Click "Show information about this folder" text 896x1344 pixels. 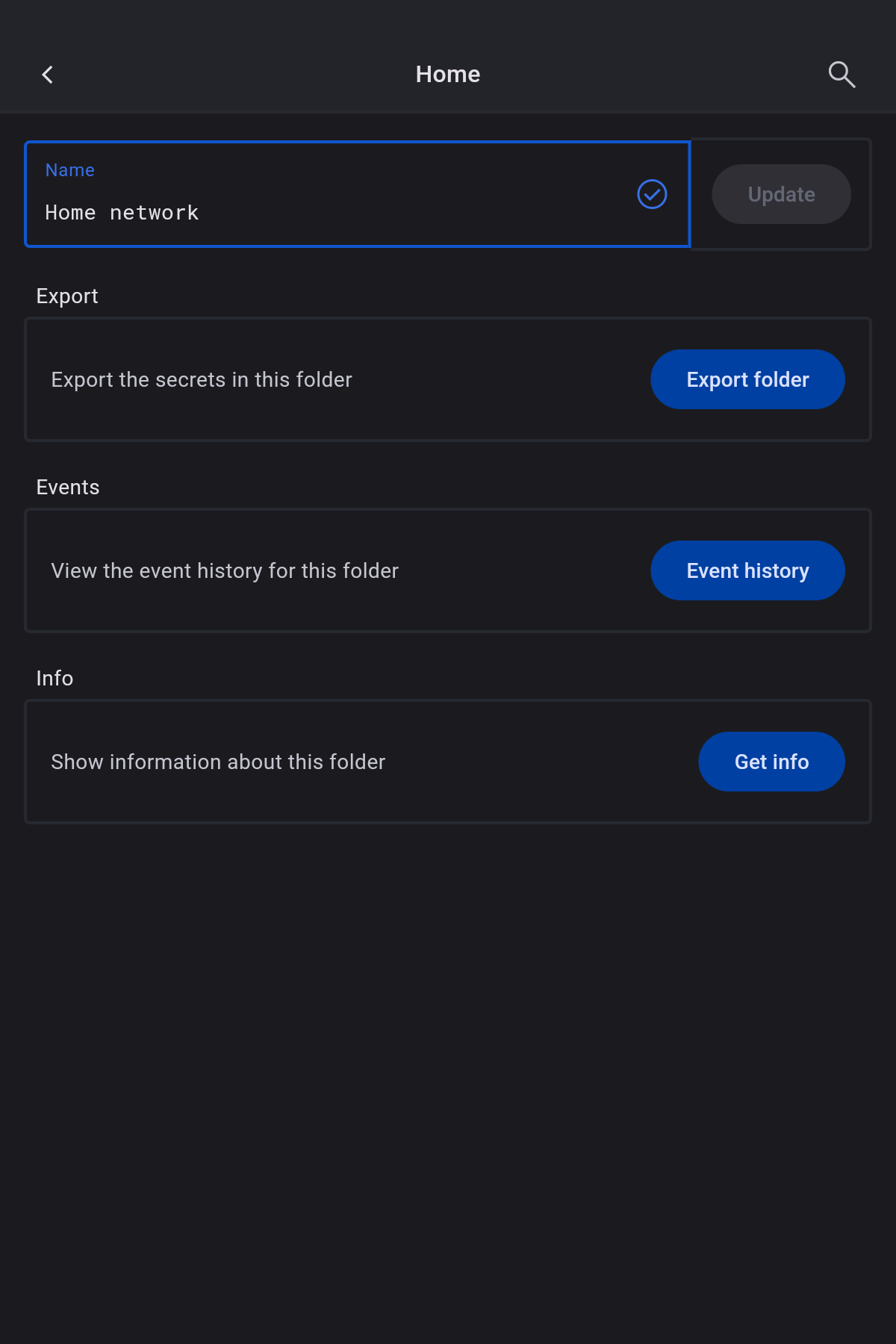tap(218, 762)
